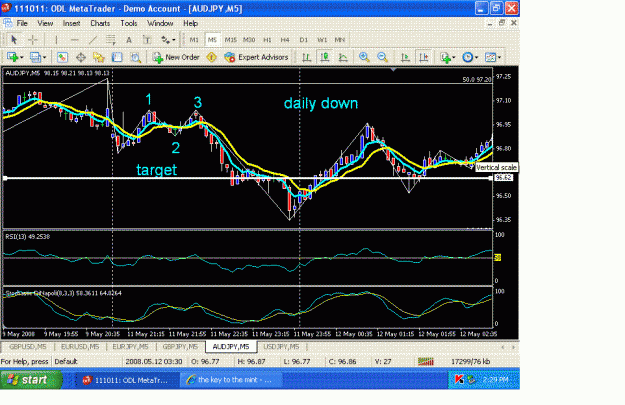Screen dimensions: 625x405
Task: Click the Kaspersky tray icon
Action: coord(458,379)
